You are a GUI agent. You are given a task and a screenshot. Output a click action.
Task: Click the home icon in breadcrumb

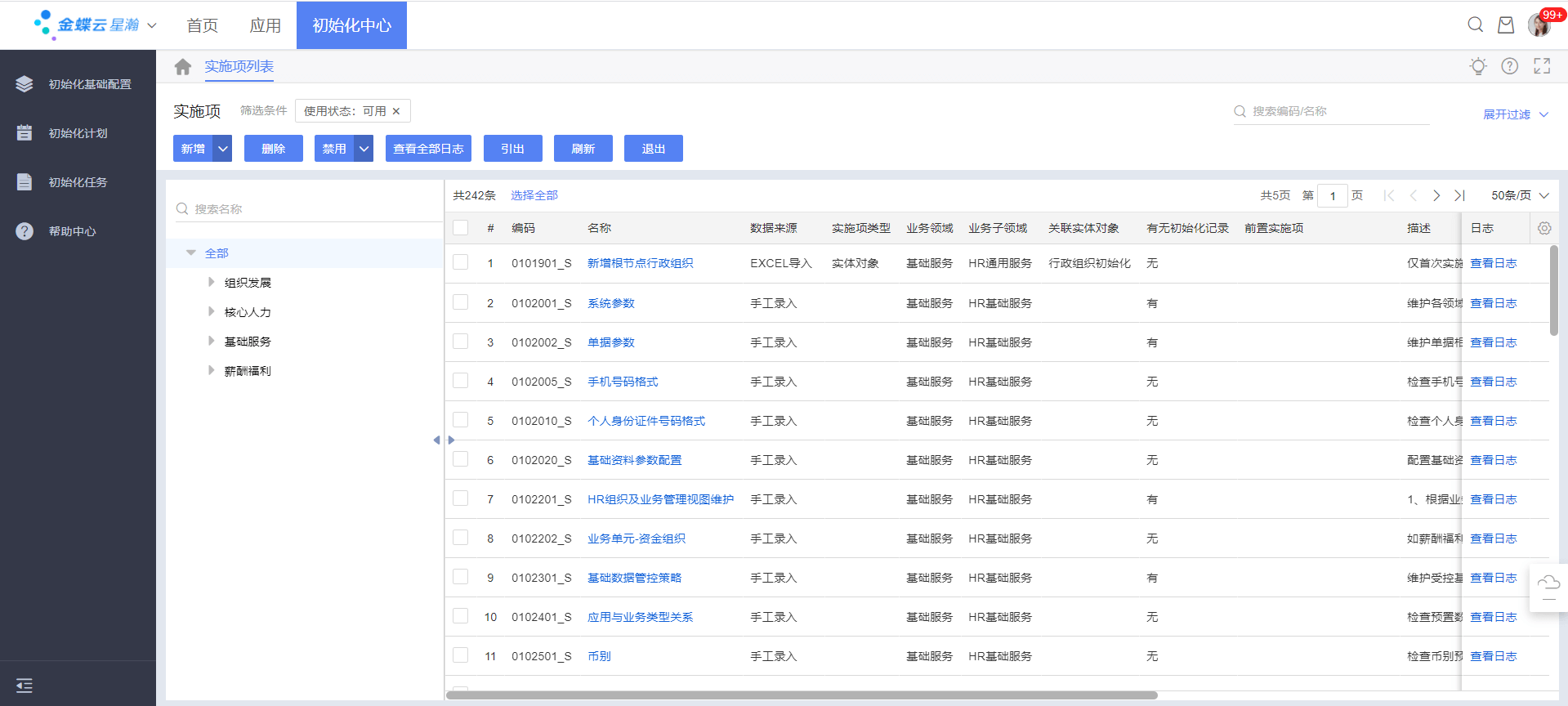click(182, 67)
